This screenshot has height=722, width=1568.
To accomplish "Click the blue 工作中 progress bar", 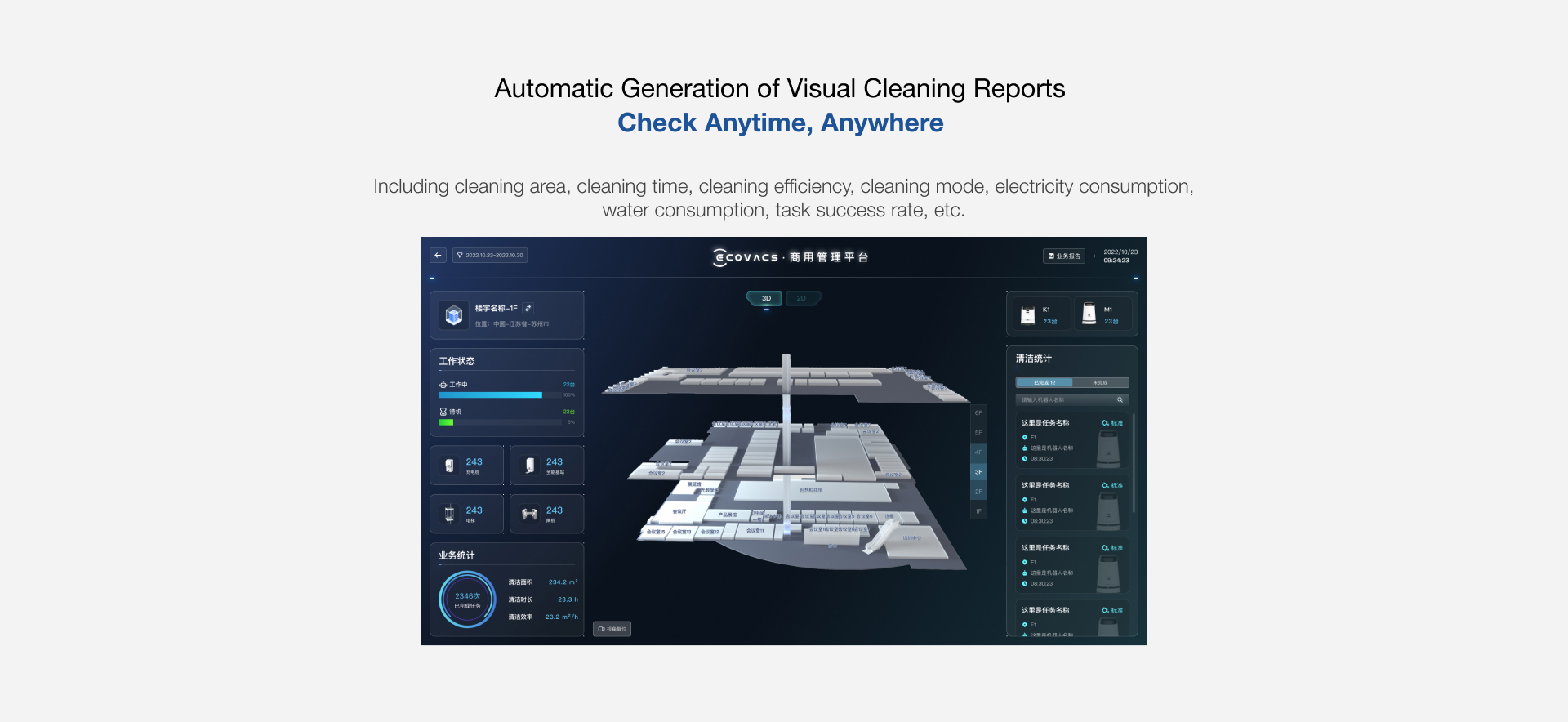I will 490,395.
